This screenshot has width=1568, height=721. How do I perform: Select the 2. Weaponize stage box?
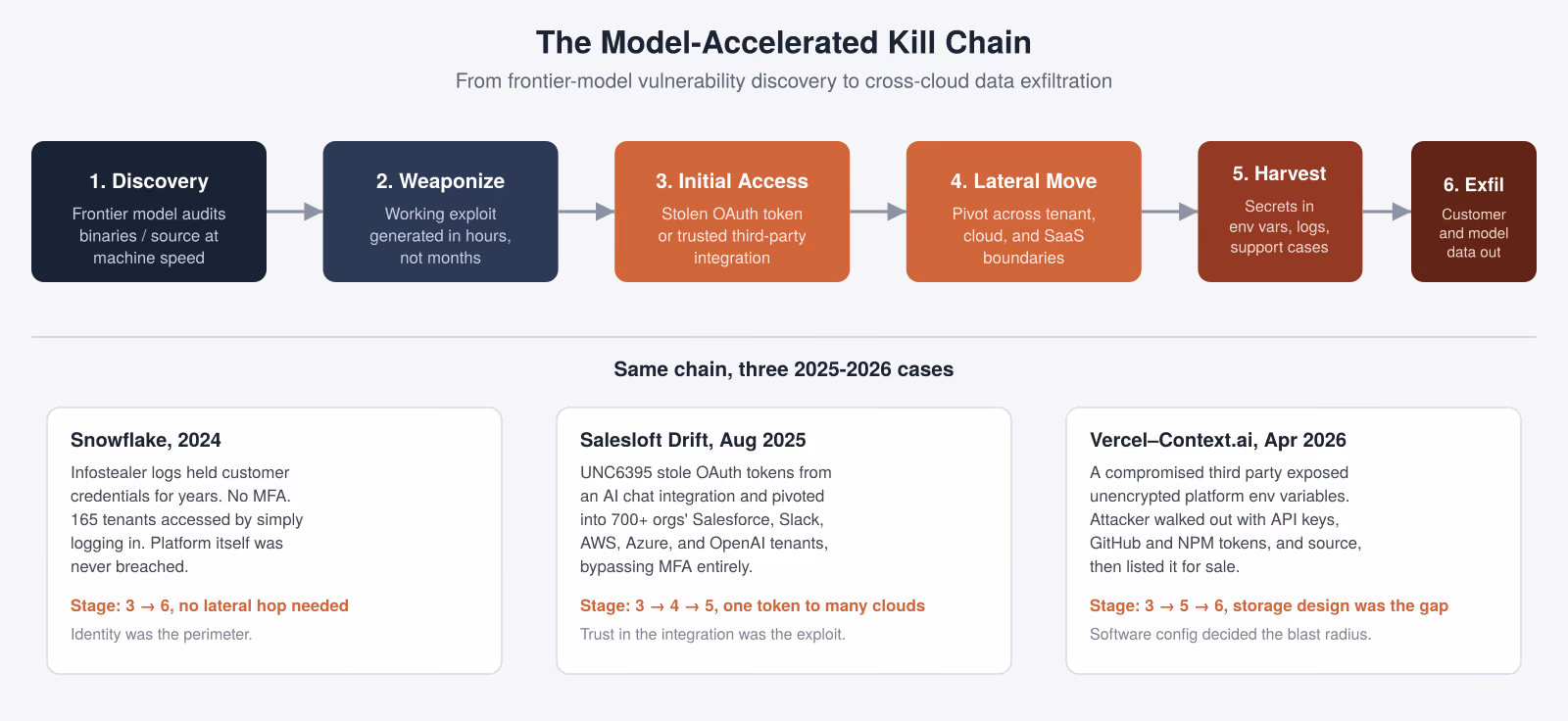click(x=440, y=212)
